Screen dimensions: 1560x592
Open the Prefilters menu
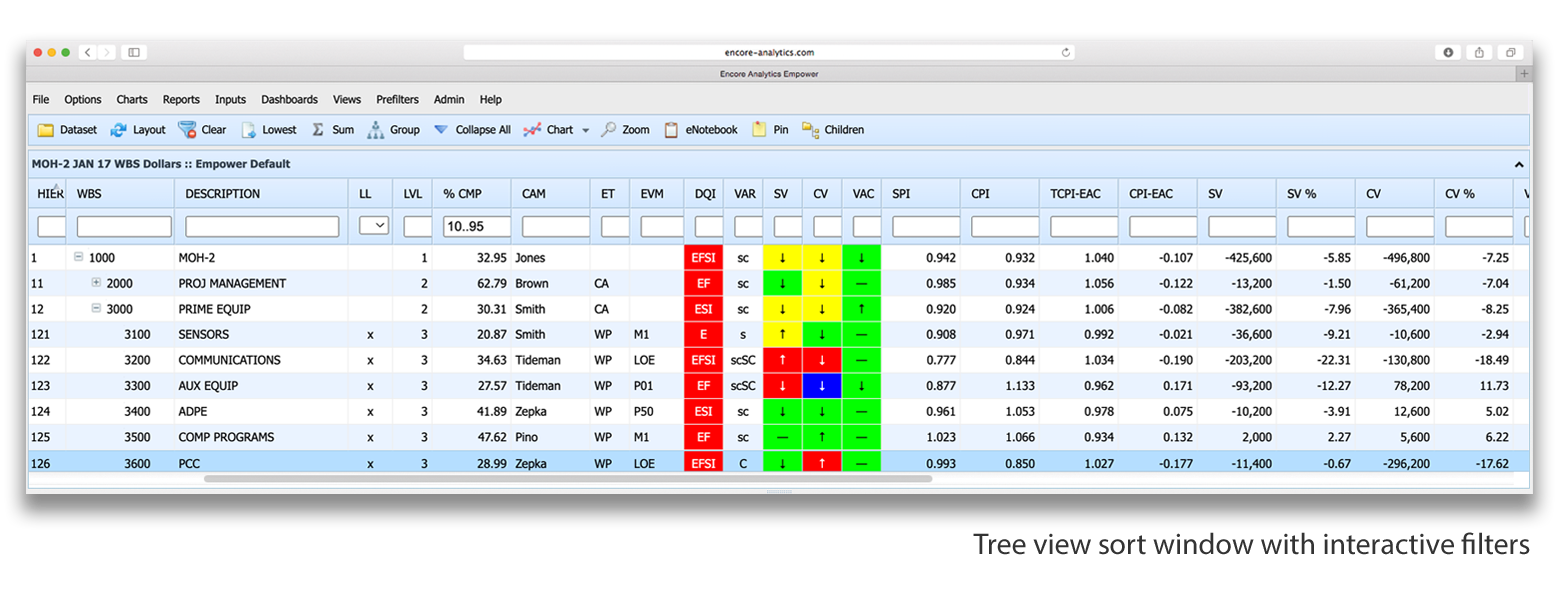pyautogui.click(x=397, y=100)
